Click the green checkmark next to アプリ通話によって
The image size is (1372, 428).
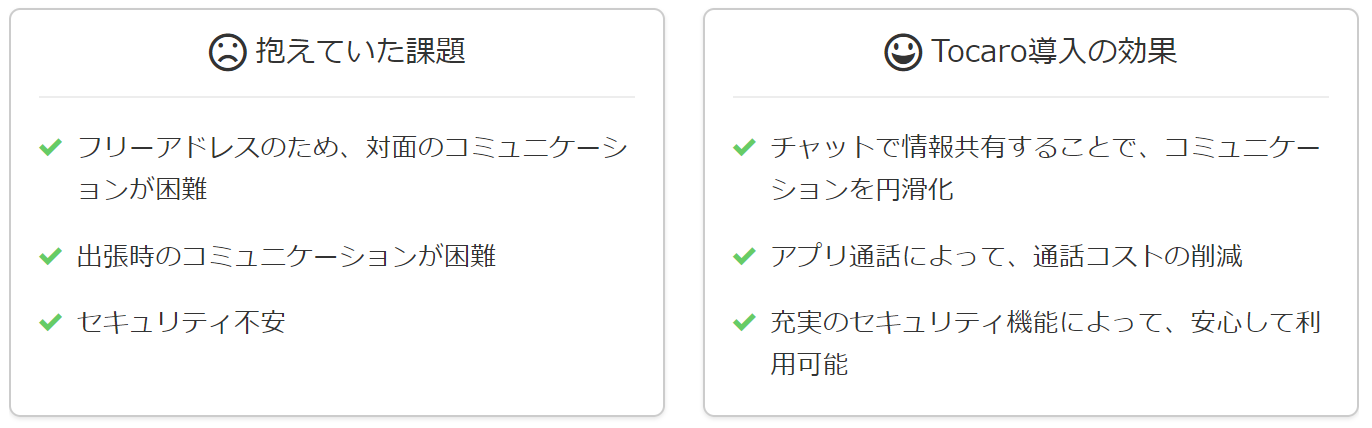tap(744, 257)
